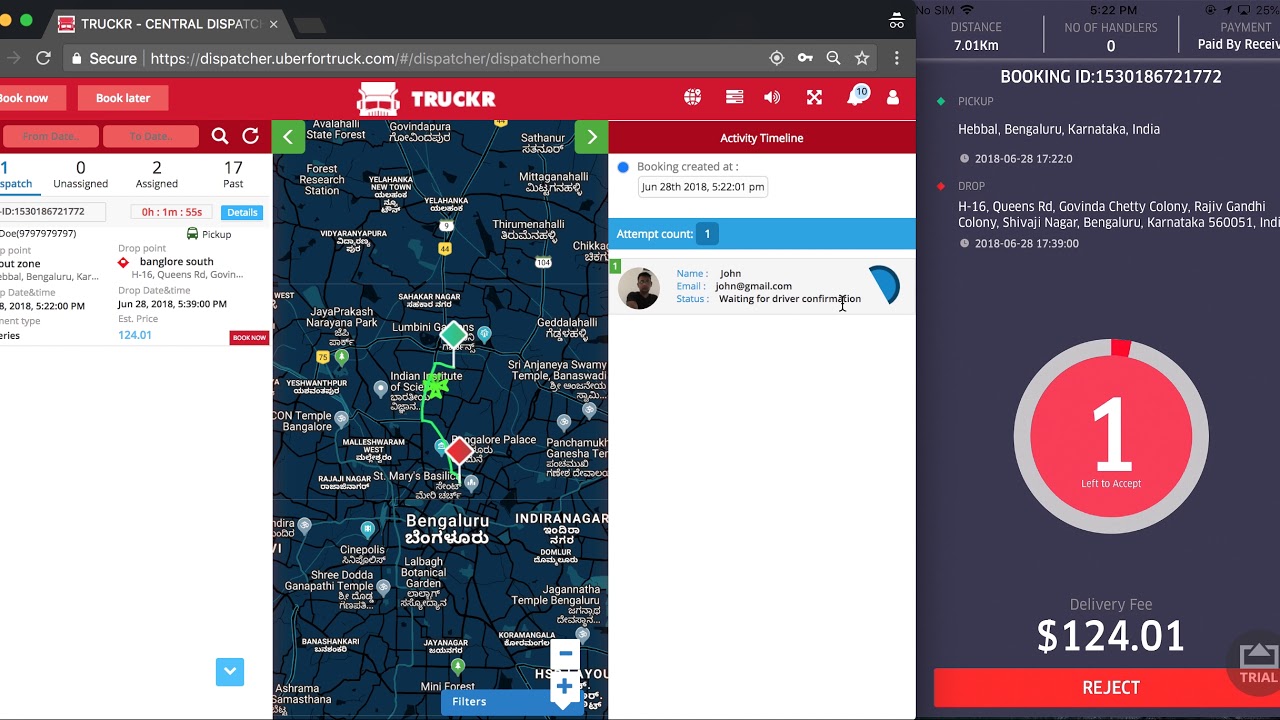Click the TRUCKR logo
1280x720 pixels.
coord(426,98)
